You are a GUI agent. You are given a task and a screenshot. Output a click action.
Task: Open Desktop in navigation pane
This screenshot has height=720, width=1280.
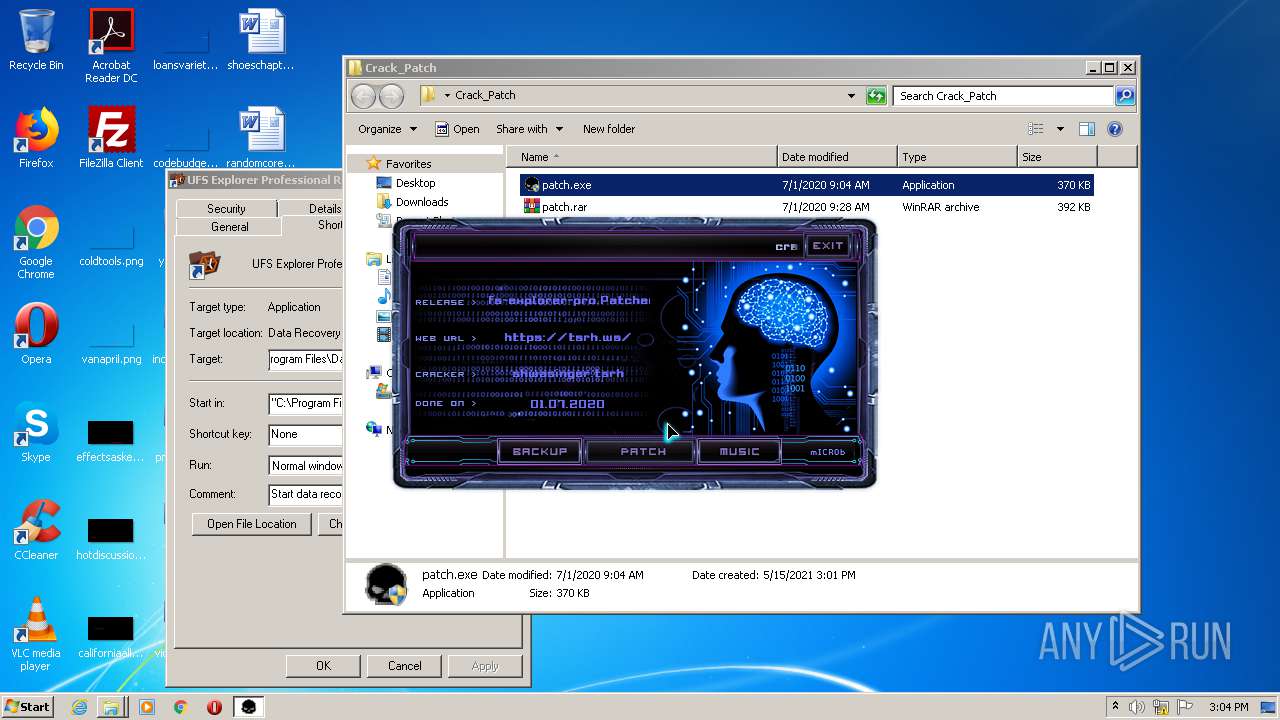[x=415, y=183]
